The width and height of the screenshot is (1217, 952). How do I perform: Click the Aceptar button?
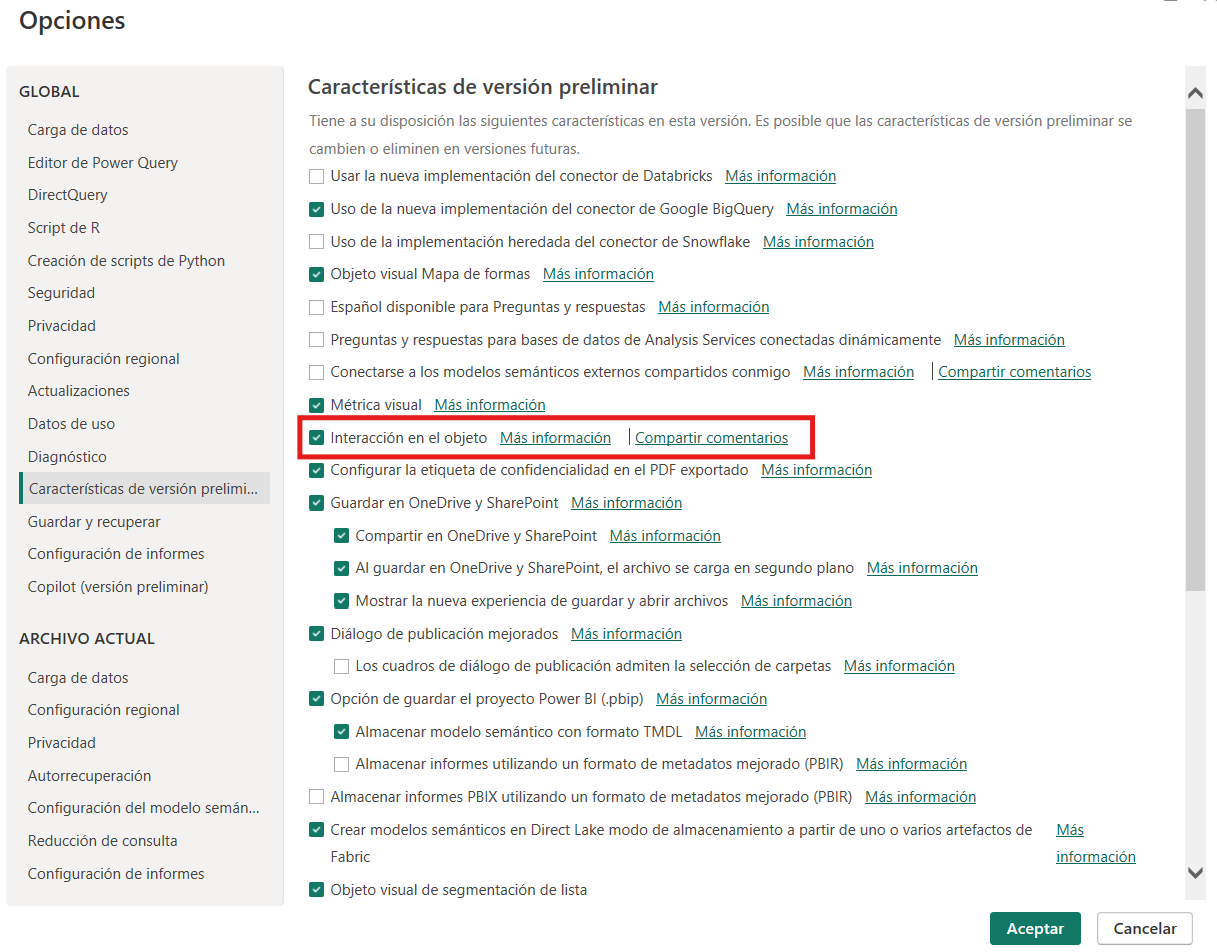point(1034,928)
